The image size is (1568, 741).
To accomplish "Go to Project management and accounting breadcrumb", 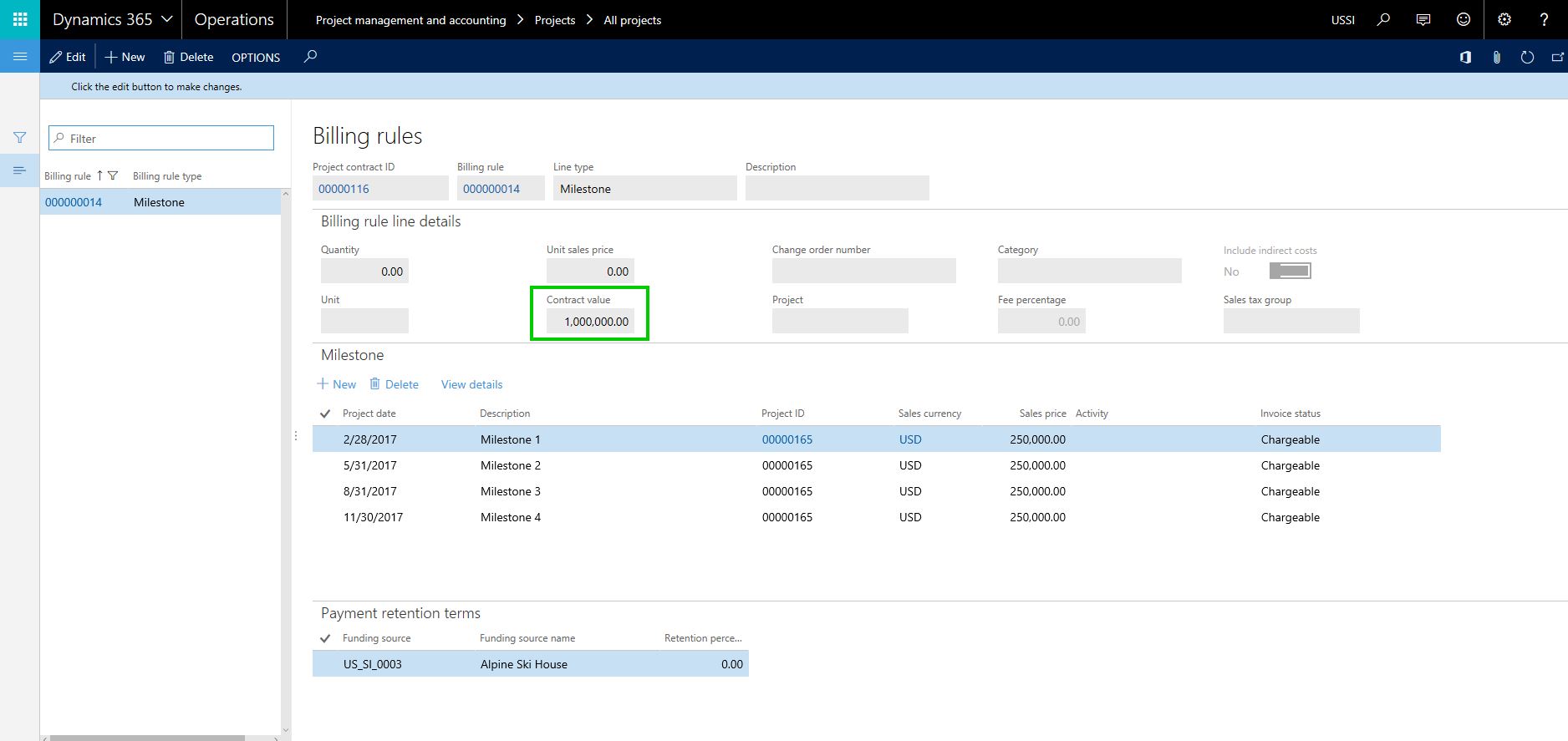I will [410, 20].
